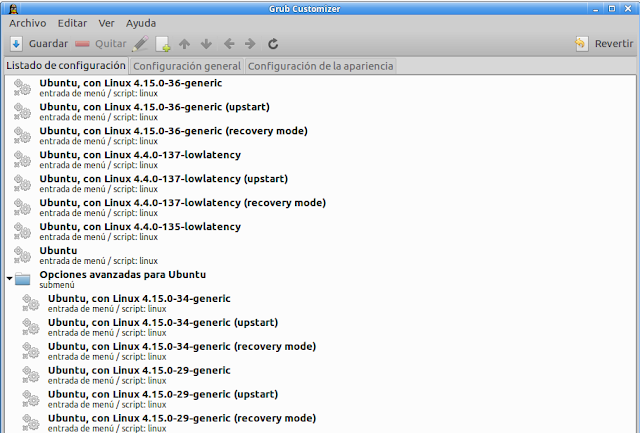640x433 pixels.
Task: Select Ubuntu 4.15.0-36-generic (recovery mode) row
Action: pos(320,135)
